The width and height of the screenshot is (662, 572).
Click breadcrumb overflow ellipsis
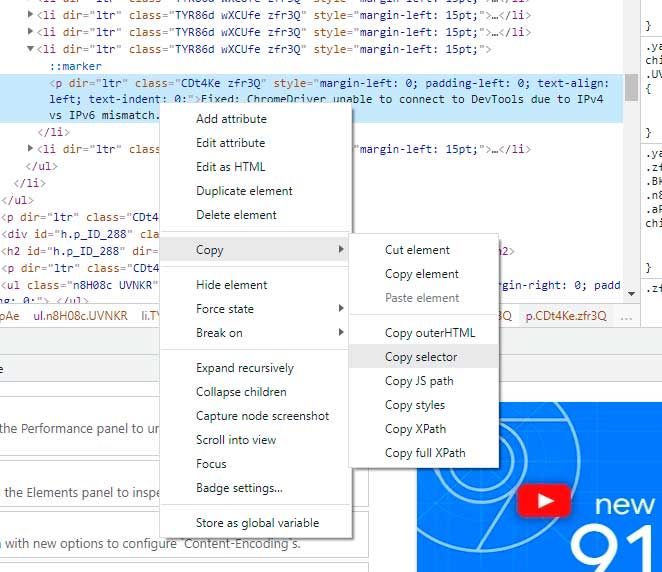coord(627,316)
